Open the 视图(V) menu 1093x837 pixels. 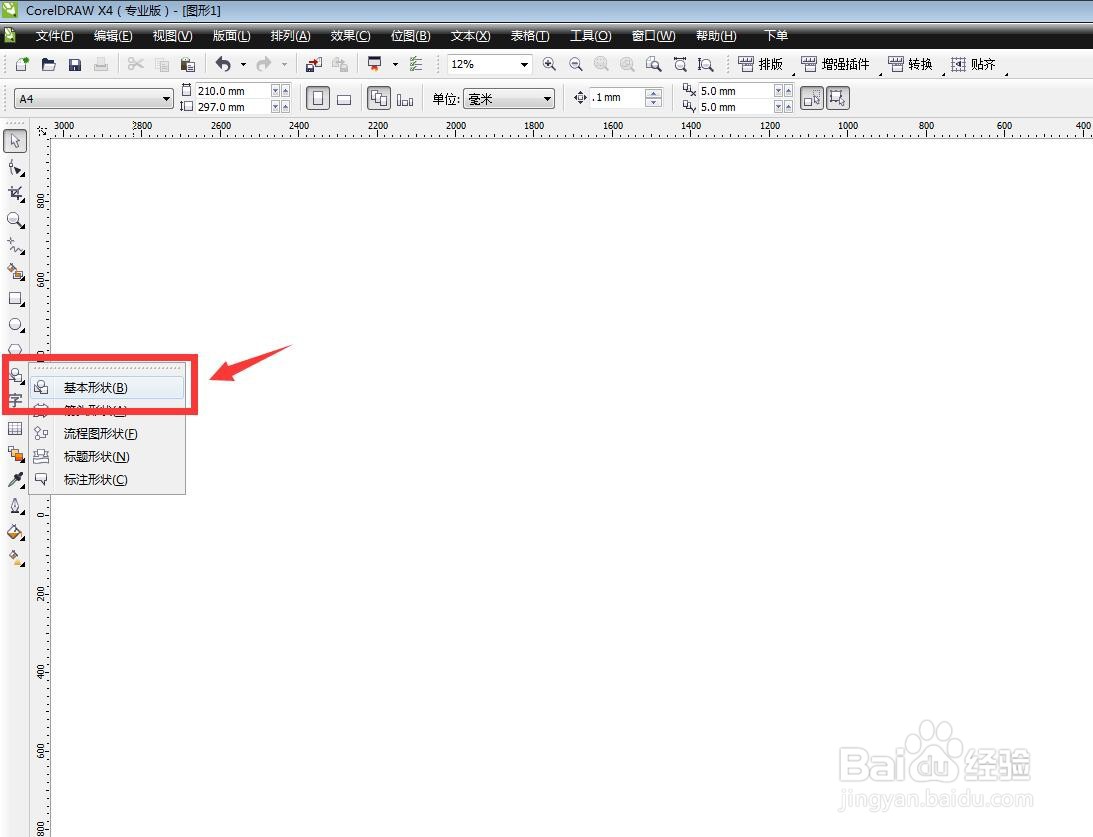click(172, 36)
